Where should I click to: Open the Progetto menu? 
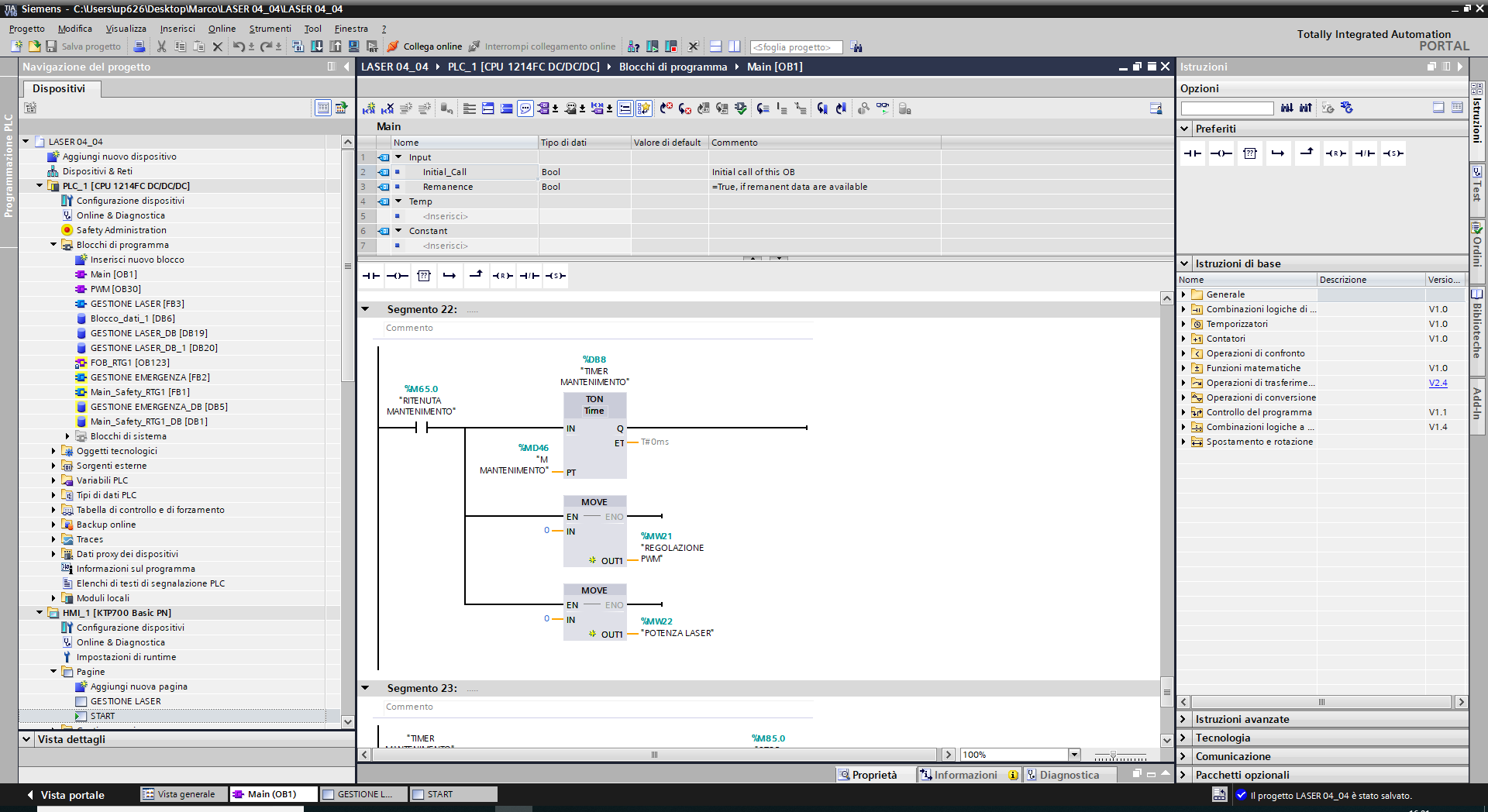27,29
